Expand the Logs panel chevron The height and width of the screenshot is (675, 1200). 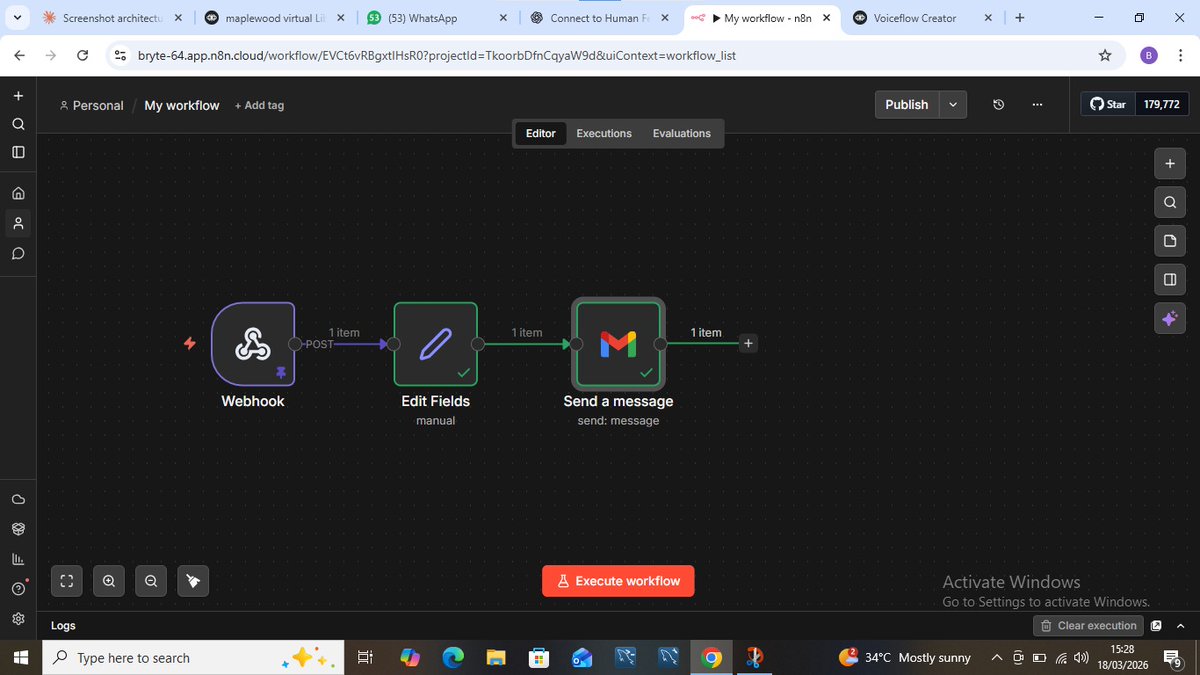point(1180,626)
